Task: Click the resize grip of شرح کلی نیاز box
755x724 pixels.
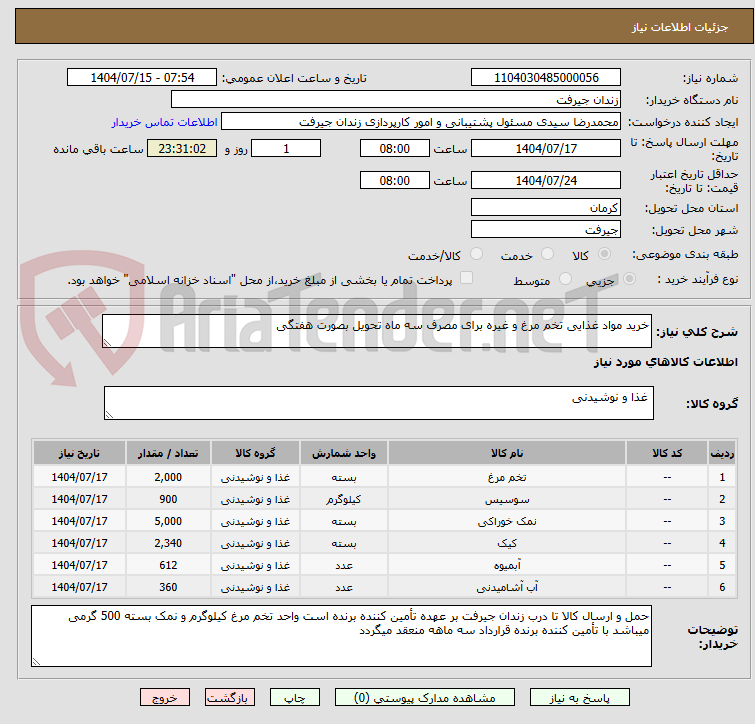Action: 107,342
